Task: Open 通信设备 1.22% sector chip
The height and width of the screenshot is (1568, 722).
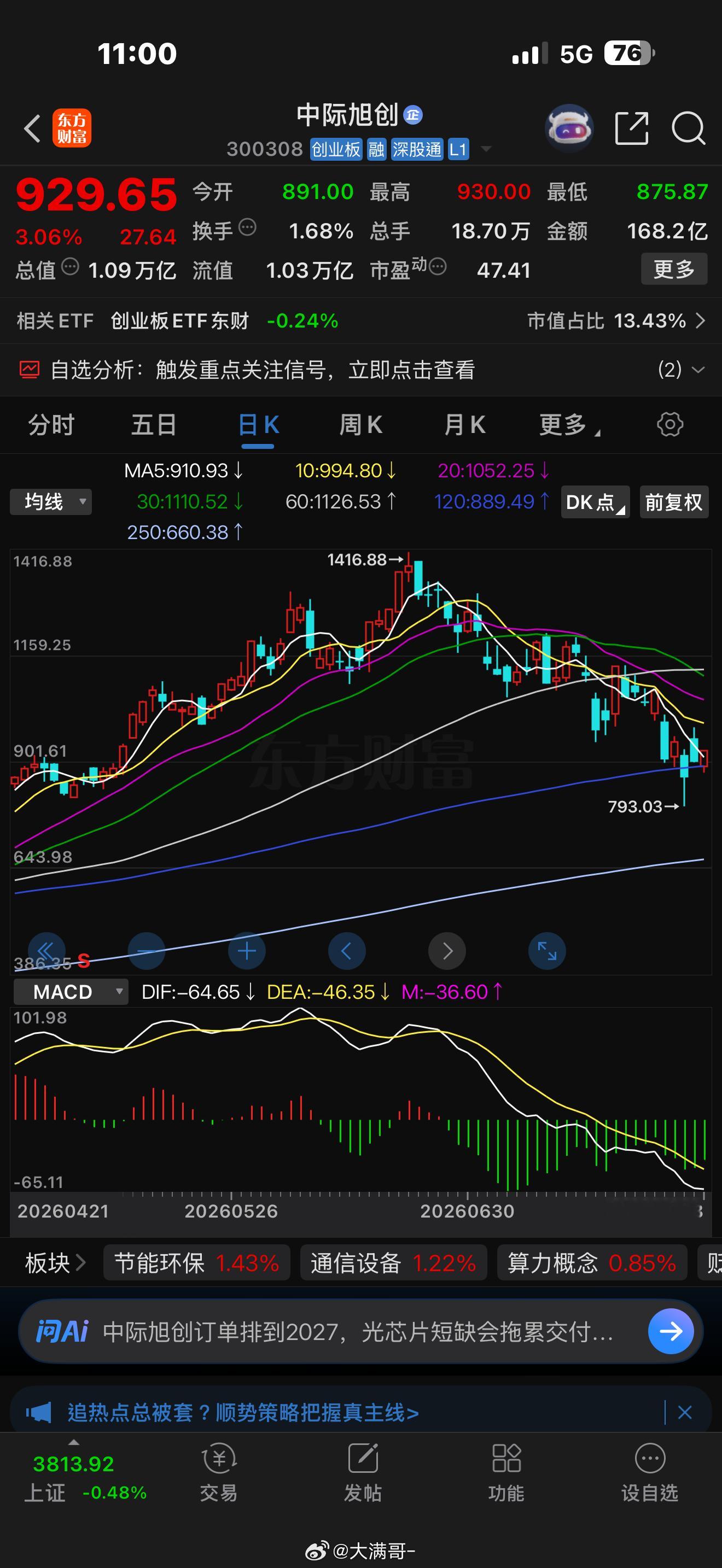Action: tap(393, 1263)
